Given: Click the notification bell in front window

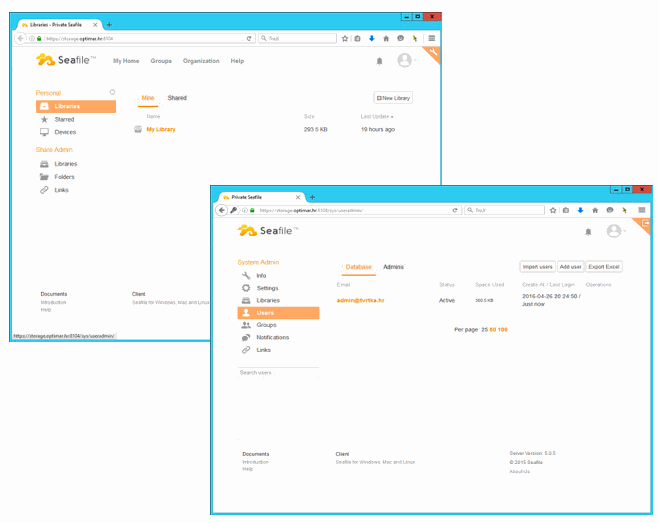Looking at the screenshot, I should pyautogui.click(x=588, y=232).
